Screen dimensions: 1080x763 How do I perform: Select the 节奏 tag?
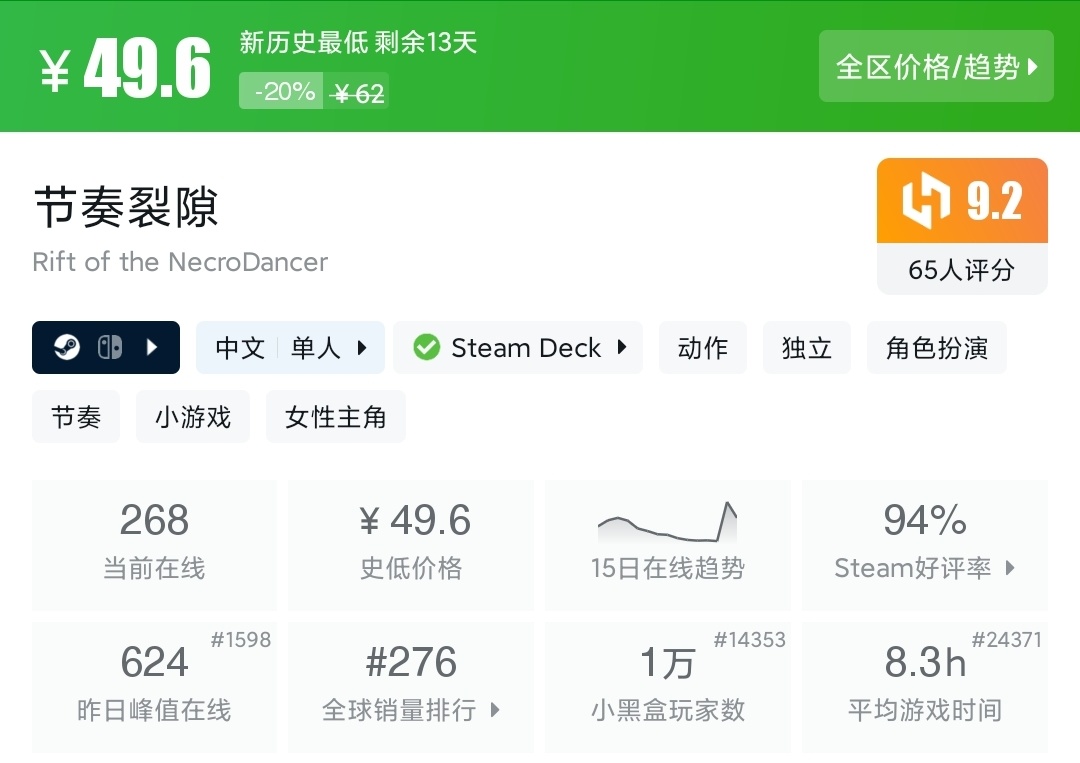[76, 417]
